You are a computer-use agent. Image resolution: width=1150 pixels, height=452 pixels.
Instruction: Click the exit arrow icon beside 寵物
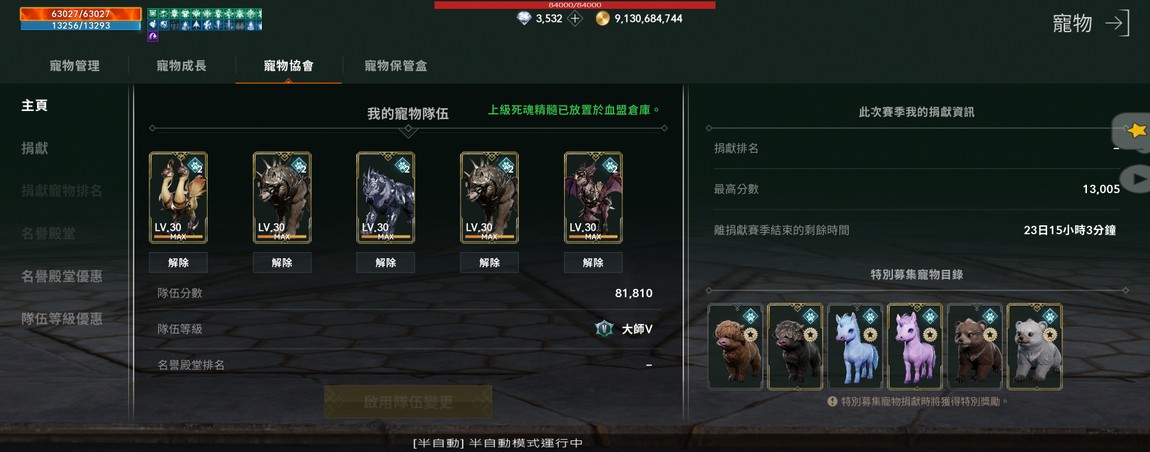pyautogui.click(x=1117, y=23)
